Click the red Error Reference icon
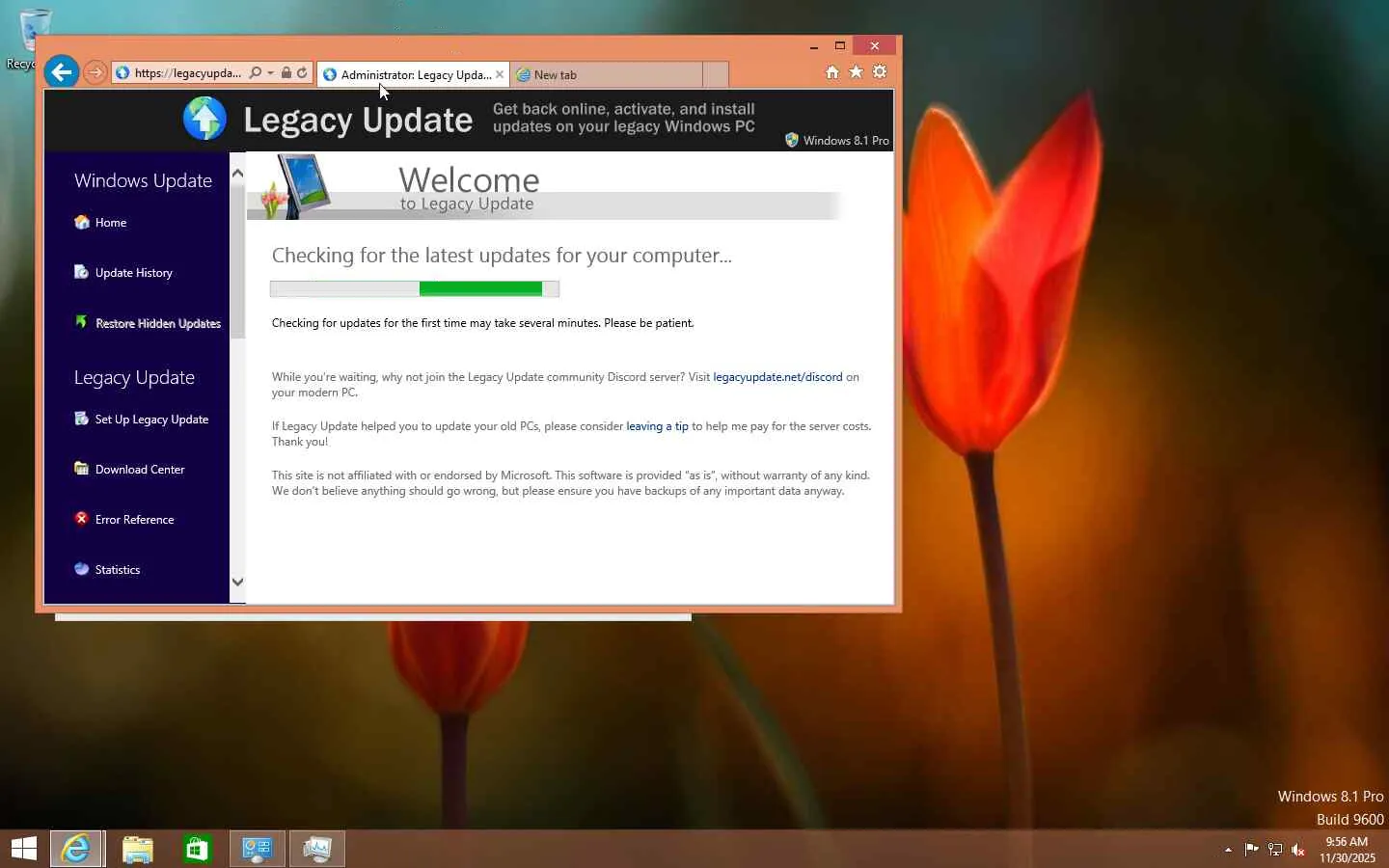This screenshot has height=868, width=1389. 82,519
